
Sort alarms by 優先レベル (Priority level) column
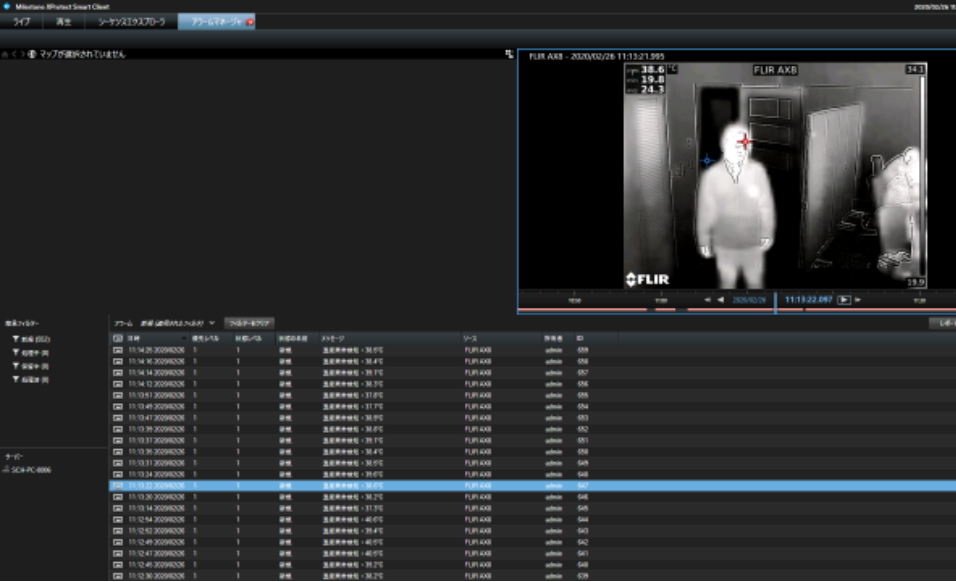pos(210,338)
